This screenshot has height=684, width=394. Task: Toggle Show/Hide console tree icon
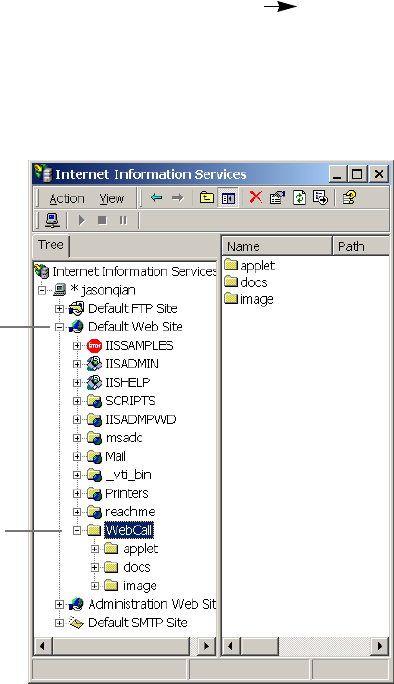point(229,198)
